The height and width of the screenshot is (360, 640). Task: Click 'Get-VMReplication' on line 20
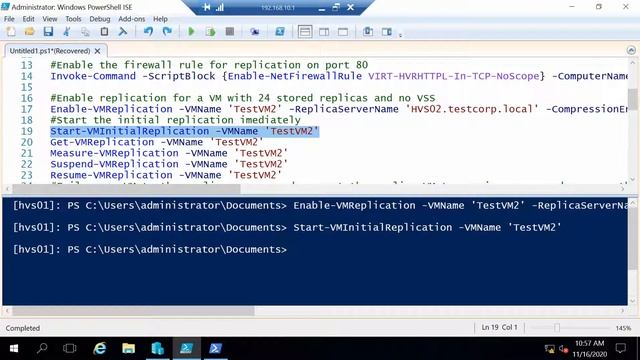102,142
